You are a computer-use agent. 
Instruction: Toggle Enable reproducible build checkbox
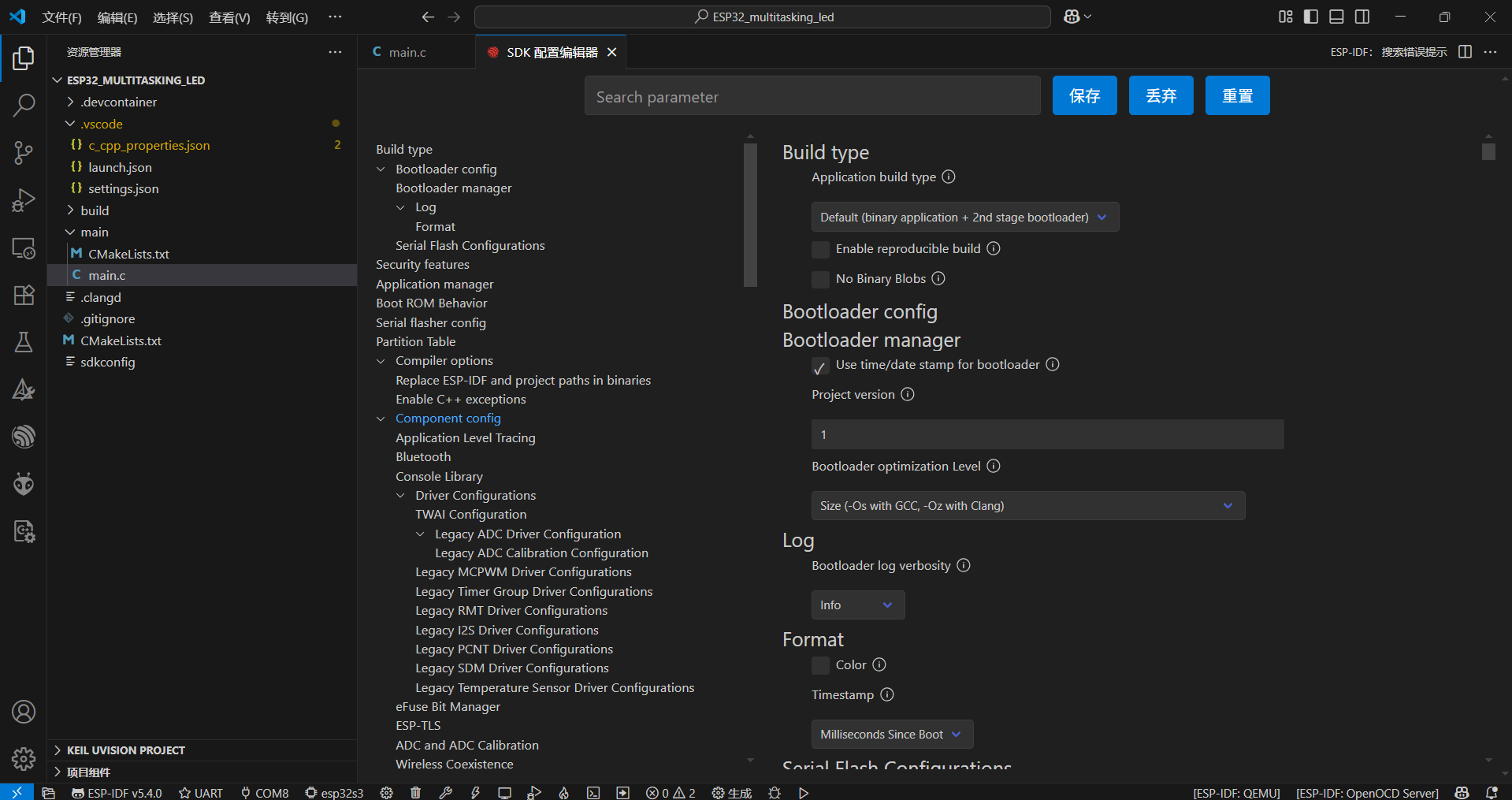[x=820, y=250]
